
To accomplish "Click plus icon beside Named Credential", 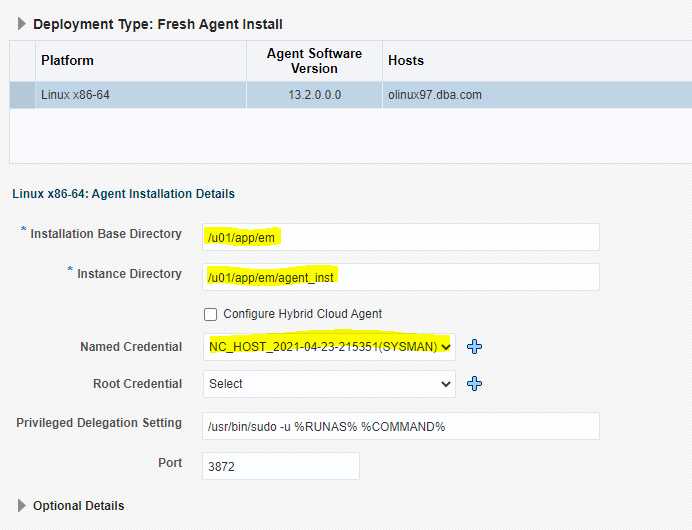I will [474, 347].
